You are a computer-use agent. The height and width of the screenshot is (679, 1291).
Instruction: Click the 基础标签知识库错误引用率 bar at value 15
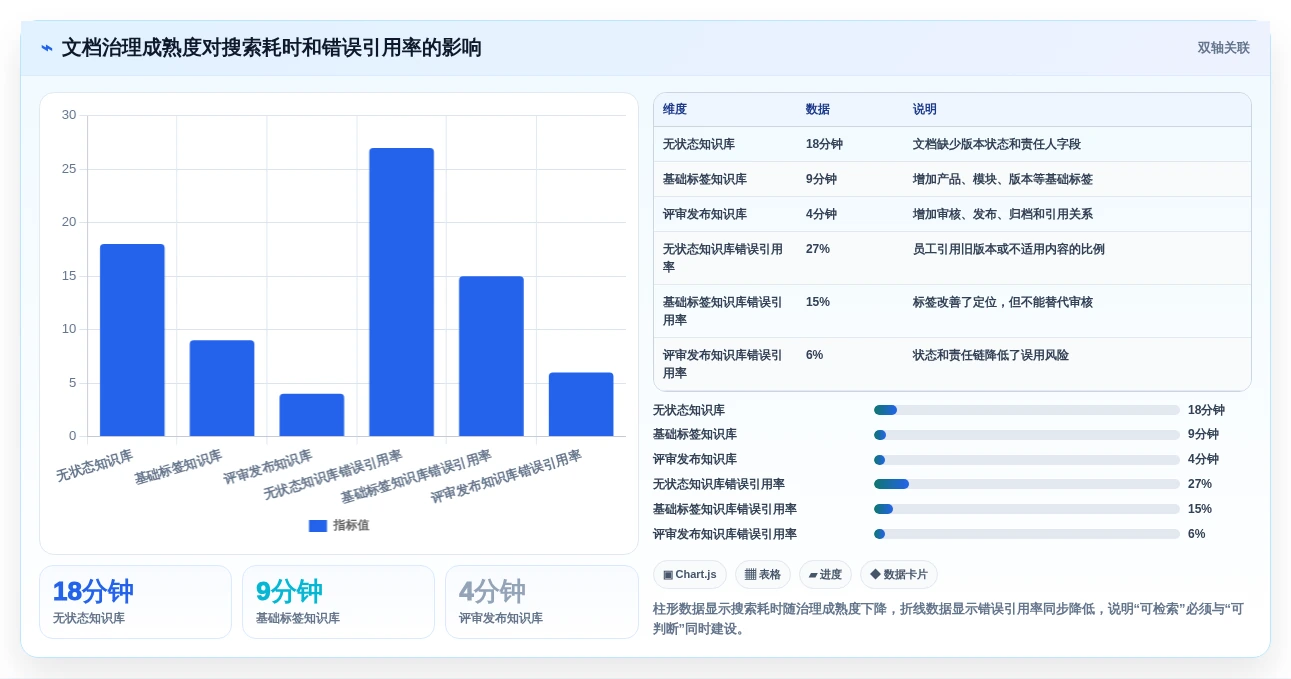pyautogui.click(x=491, y=356)
